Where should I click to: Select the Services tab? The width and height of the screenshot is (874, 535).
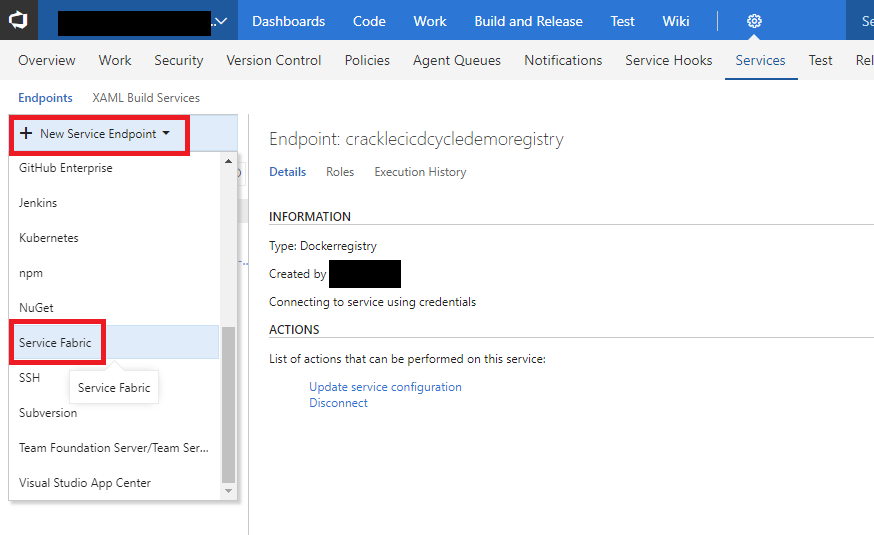[760, 60]
